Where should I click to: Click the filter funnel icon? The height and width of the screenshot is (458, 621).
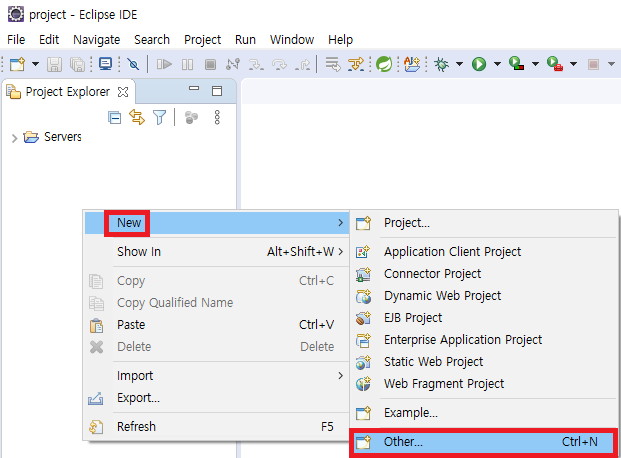coord(160,118)
